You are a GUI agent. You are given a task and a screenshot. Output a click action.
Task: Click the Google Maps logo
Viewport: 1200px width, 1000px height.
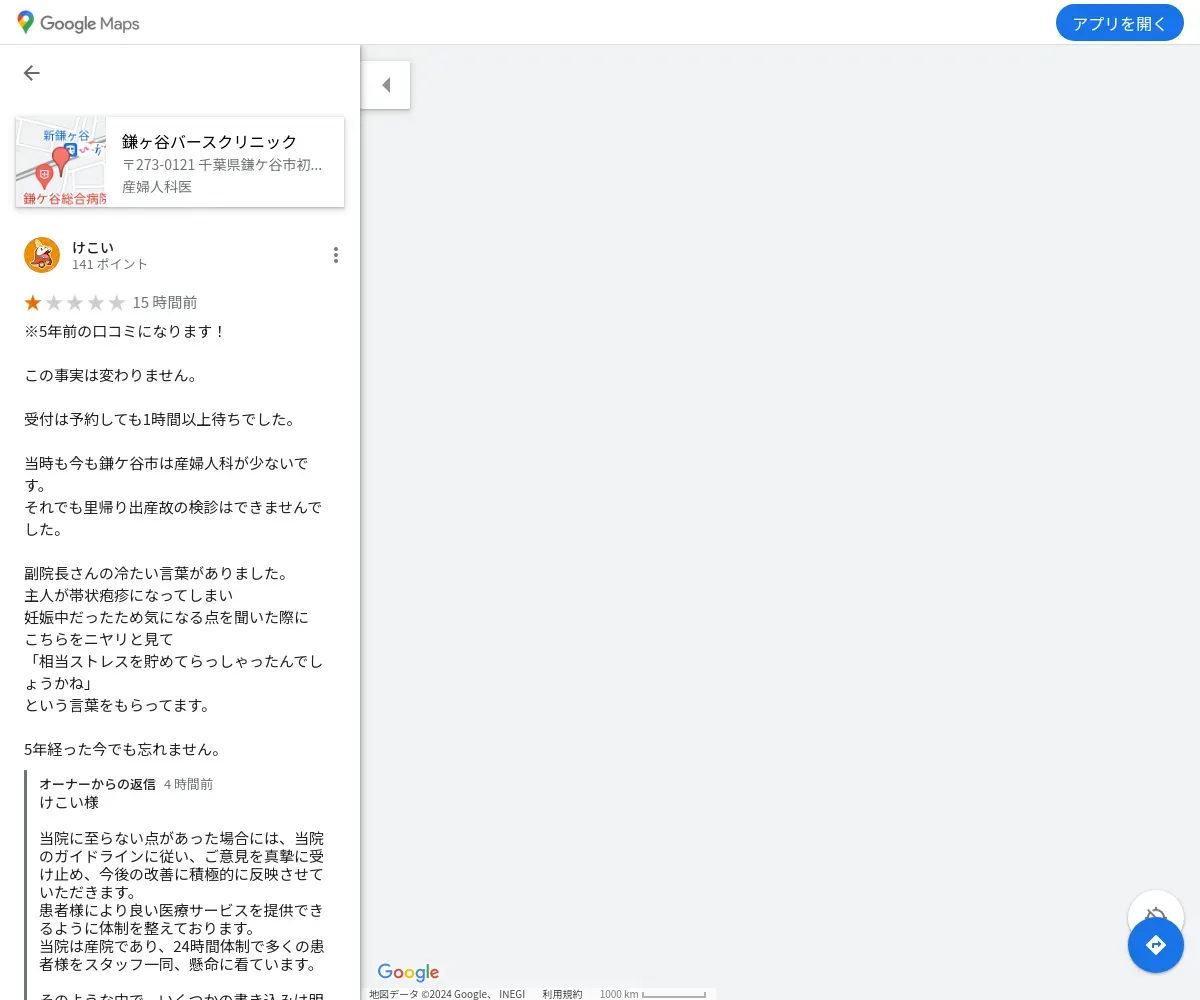(x=78, y=23)
